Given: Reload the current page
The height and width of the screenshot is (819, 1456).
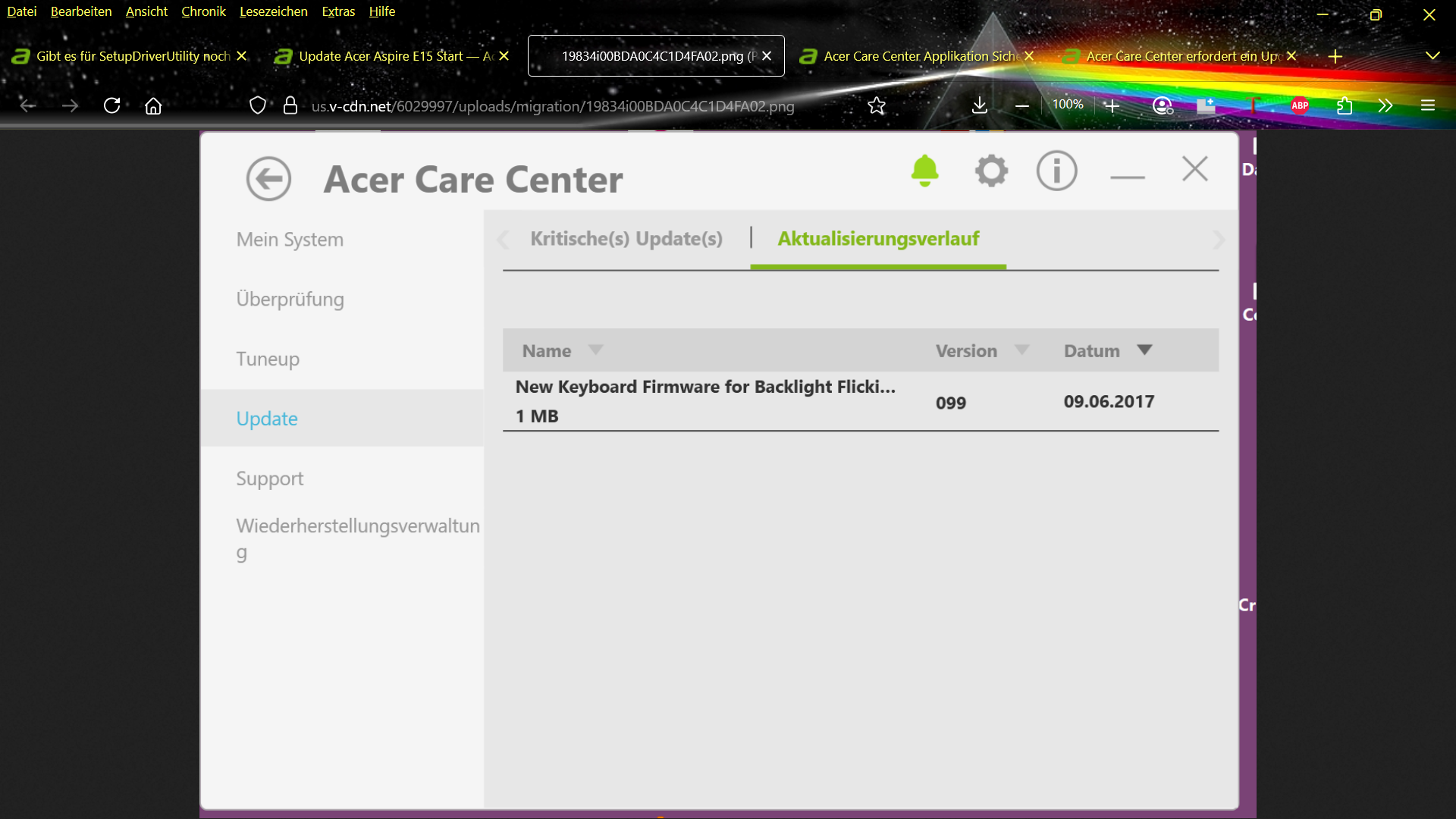Looking at the screenshot, I should click(x=111, y=105).
